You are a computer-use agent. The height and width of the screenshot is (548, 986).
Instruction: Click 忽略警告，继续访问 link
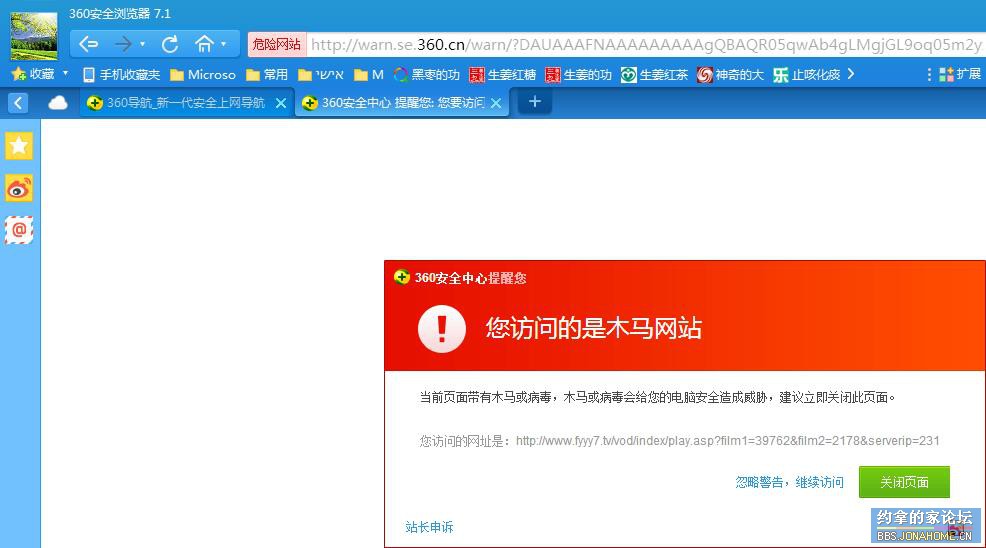click(789, 483)
